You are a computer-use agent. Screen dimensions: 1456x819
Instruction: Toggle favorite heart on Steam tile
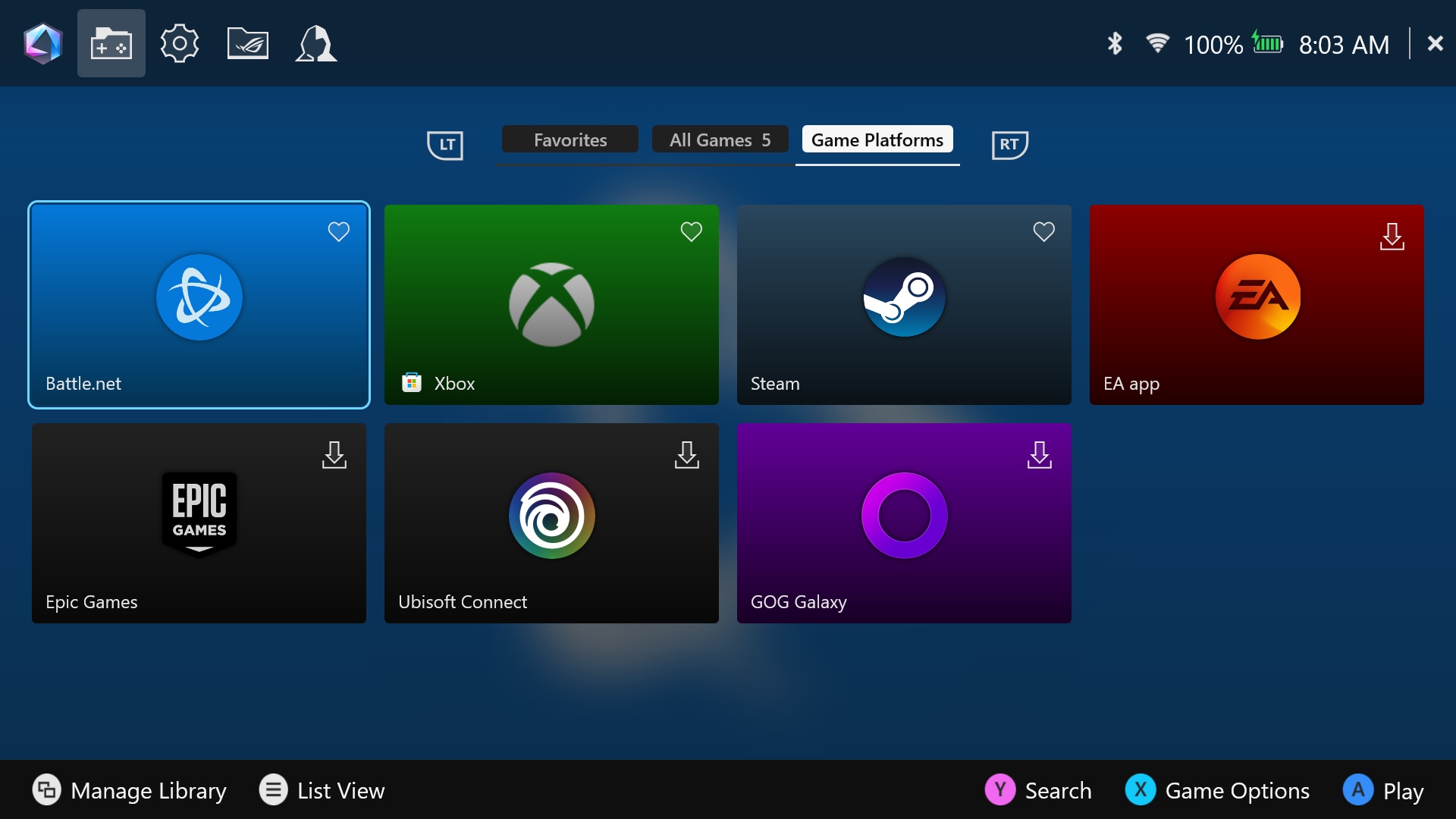[1043, 231]
